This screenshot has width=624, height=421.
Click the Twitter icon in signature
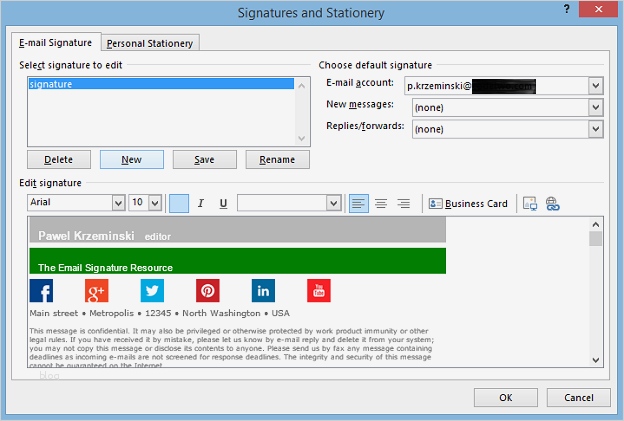pyautogui.click(x=152, y=291)
